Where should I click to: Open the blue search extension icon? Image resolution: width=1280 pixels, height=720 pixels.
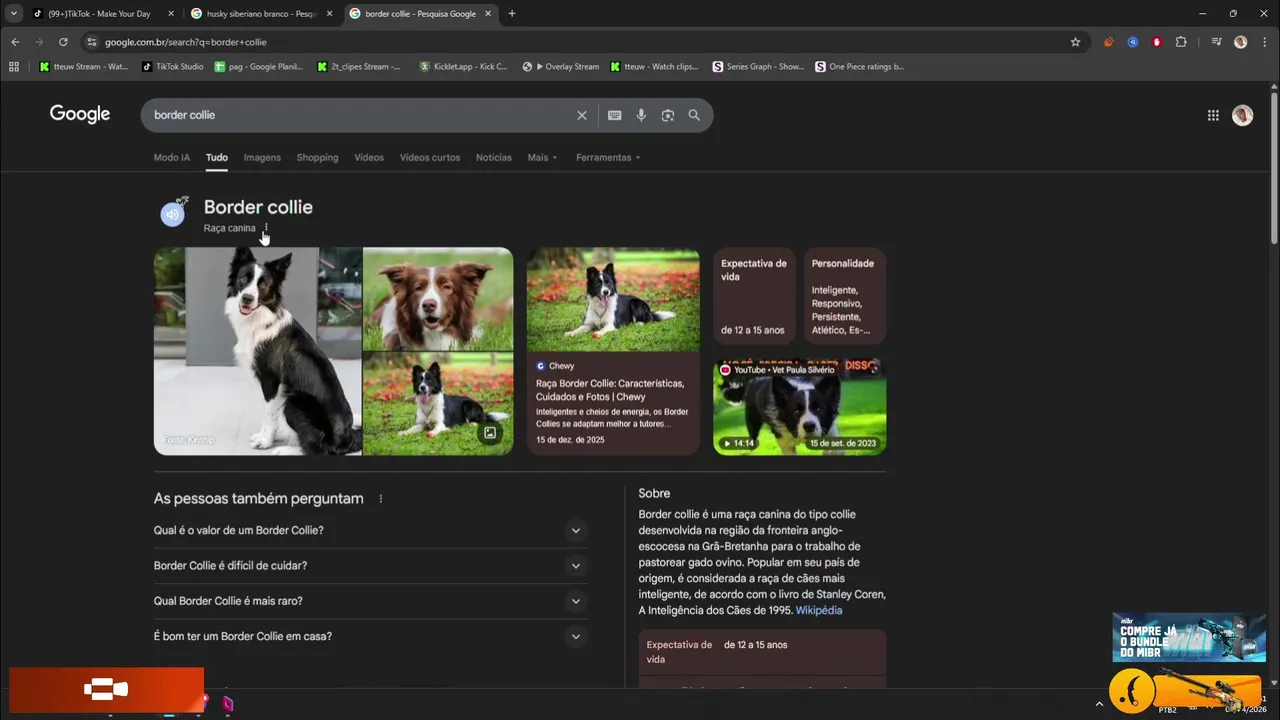(1132, 42)
